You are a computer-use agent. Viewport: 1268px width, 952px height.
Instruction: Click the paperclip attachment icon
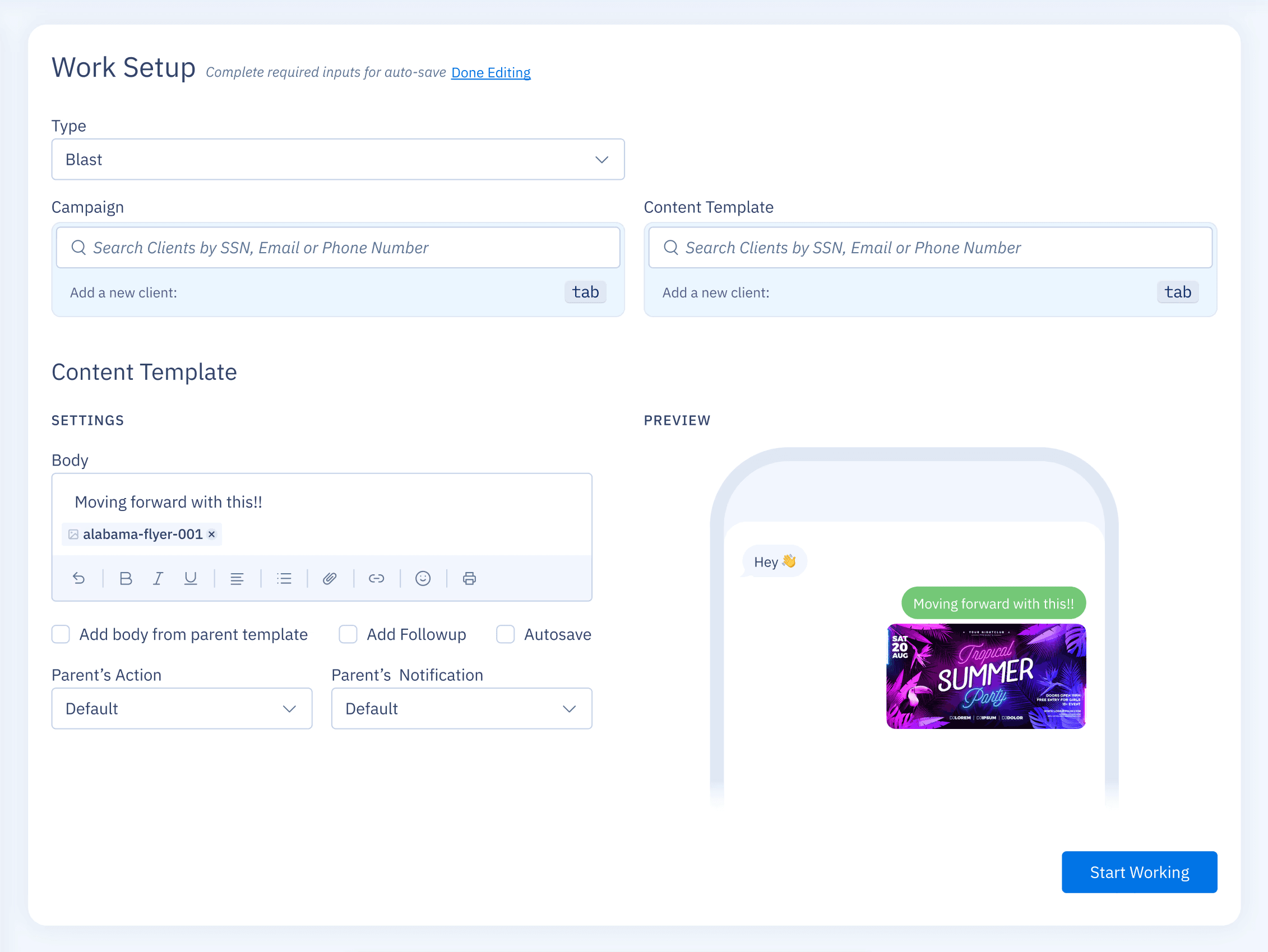tap(330, 578)
